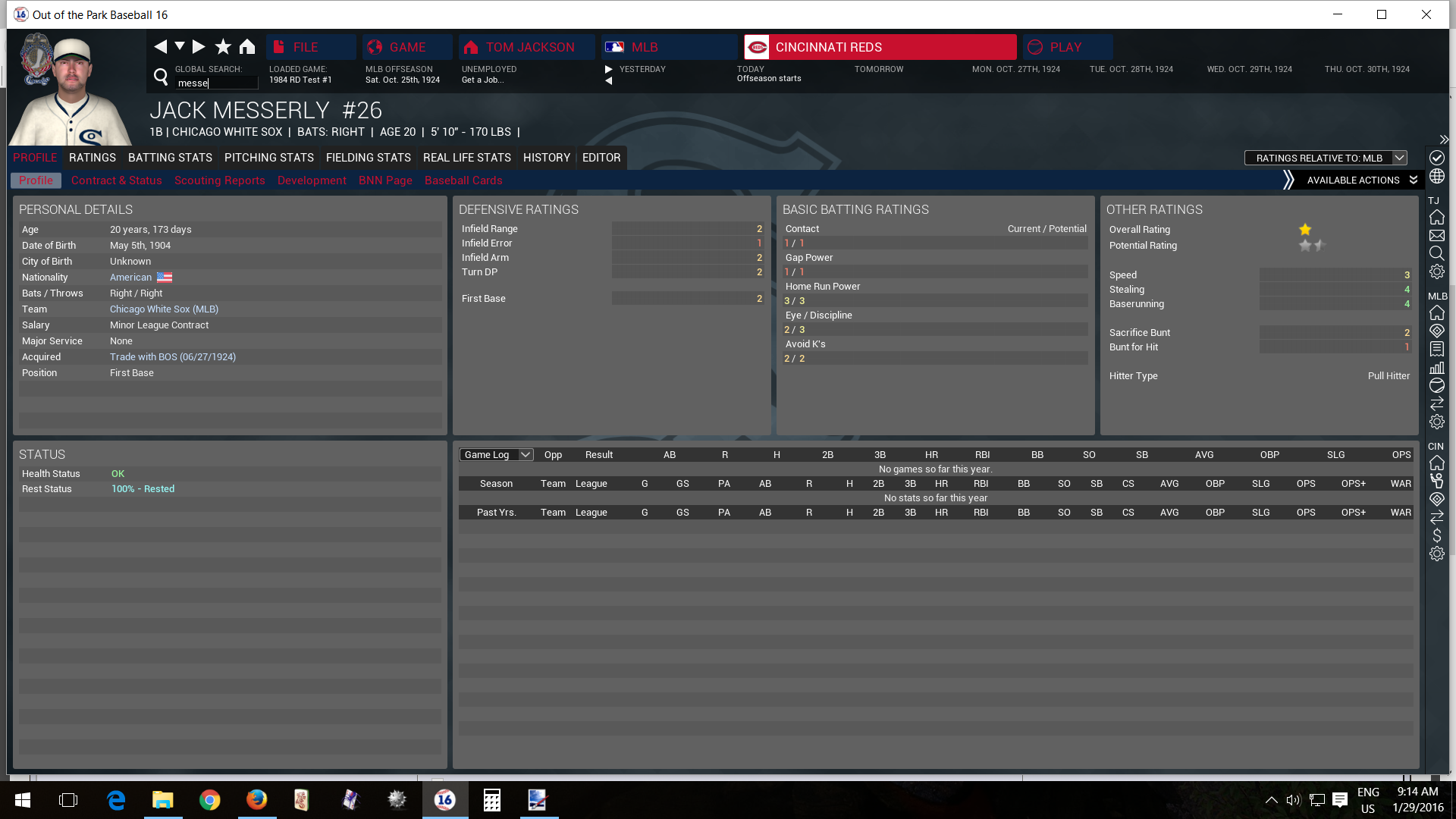Image resolution: width=1456 pixels, height=819 pixels.
Task: Click the star bookmark icon in navigation bar
Action: click(x=223, y=47)
